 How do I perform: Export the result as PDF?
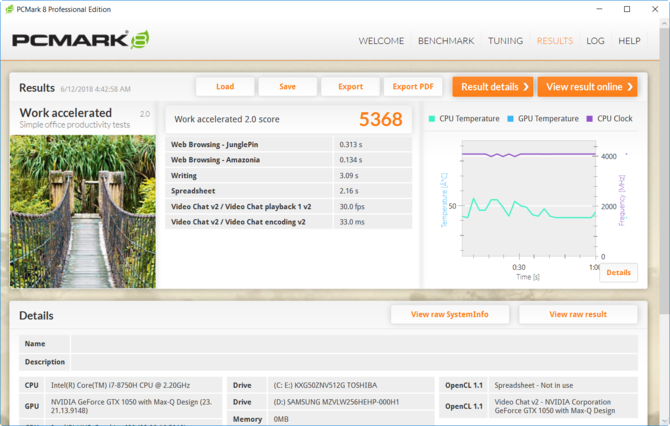(x=413, y=87)
